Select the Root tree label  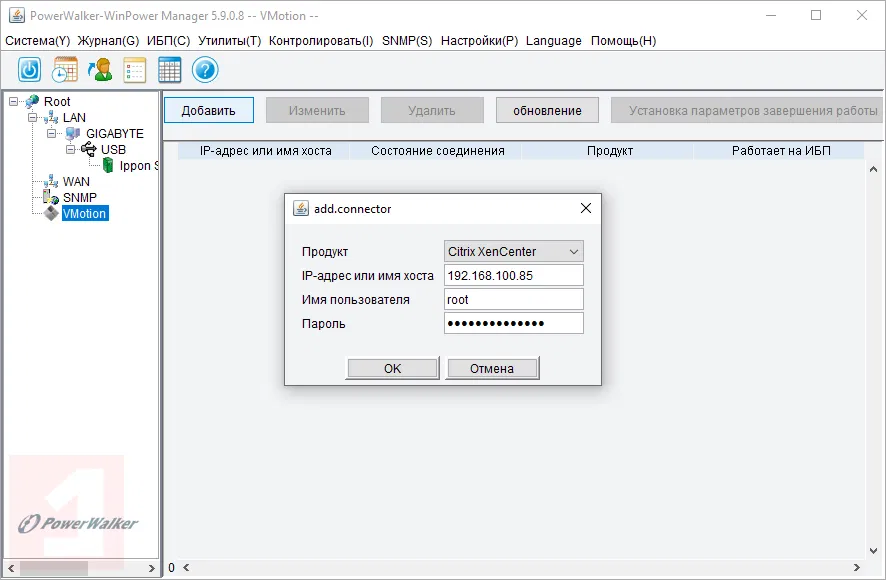pos(57,102)
